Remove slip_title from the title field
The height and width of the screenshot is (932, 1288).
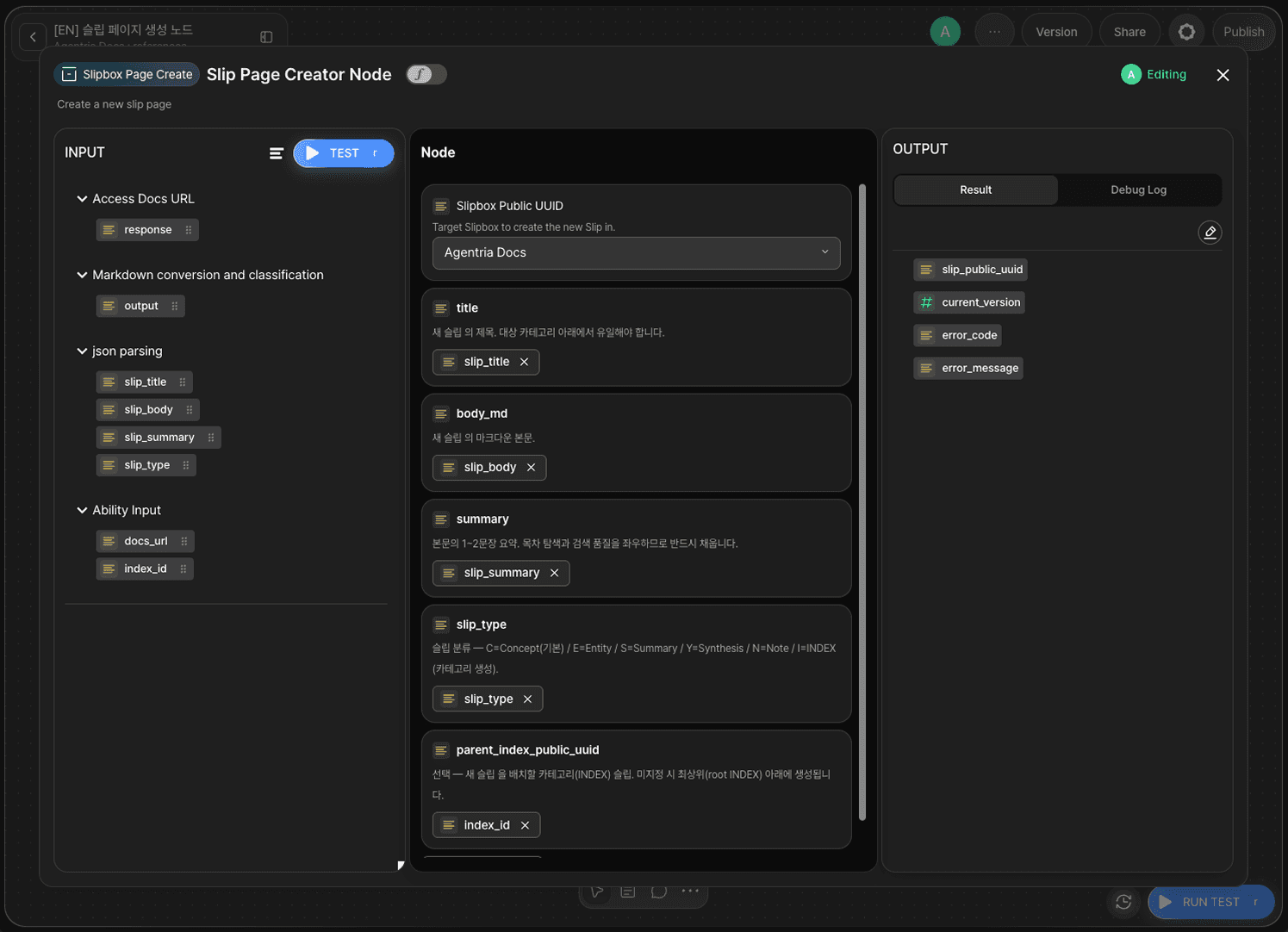pos(524,362)
